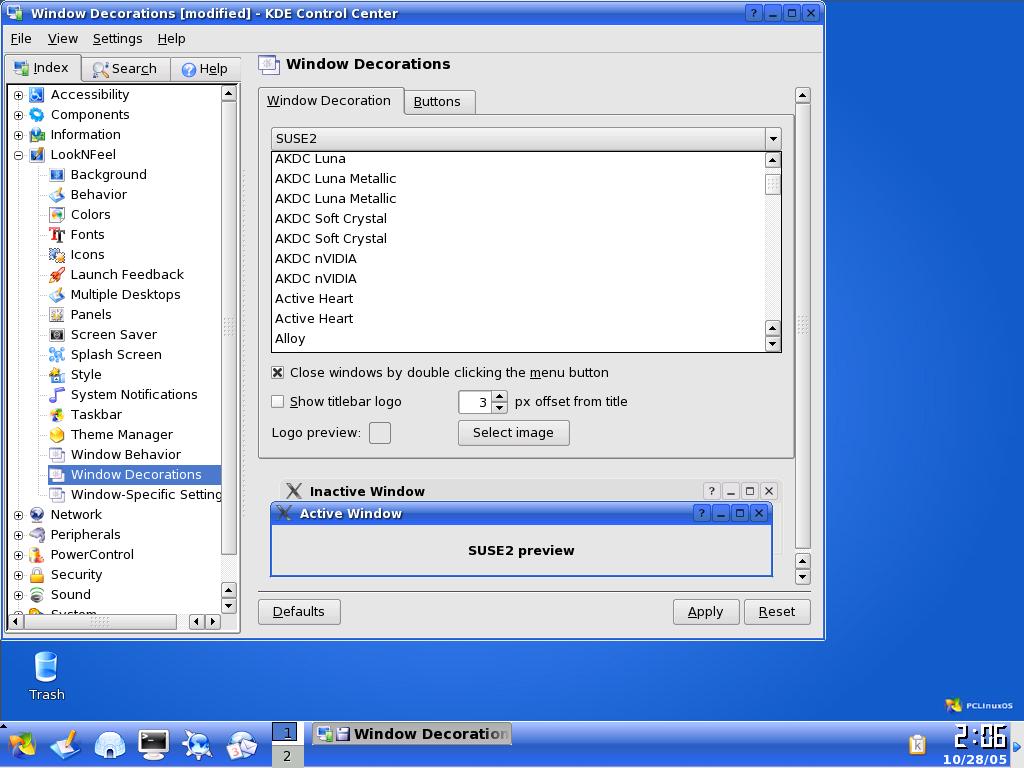The image size is (1024, 768).
Task: Click the Security padlock icon
Action: (x=37, y=575)
